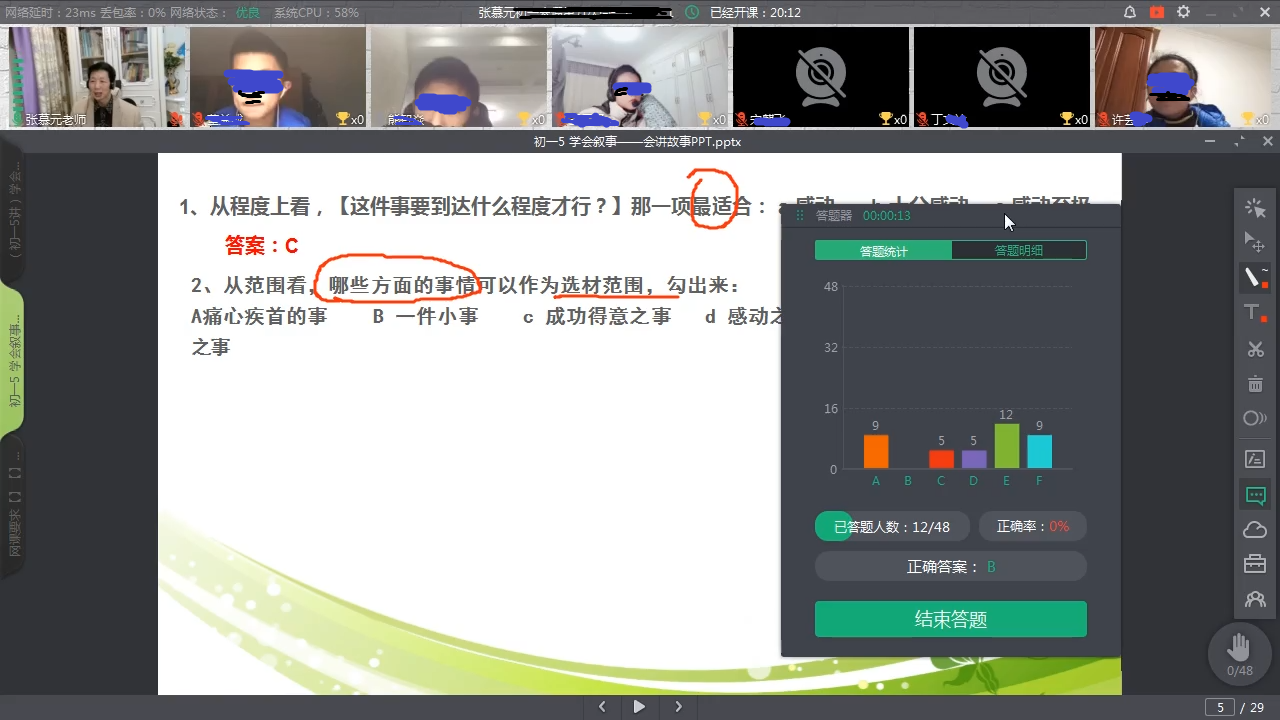This screenshot has width=1280, height=720.
Task: Pick the text tool with red T
Action: (1255, 313)
